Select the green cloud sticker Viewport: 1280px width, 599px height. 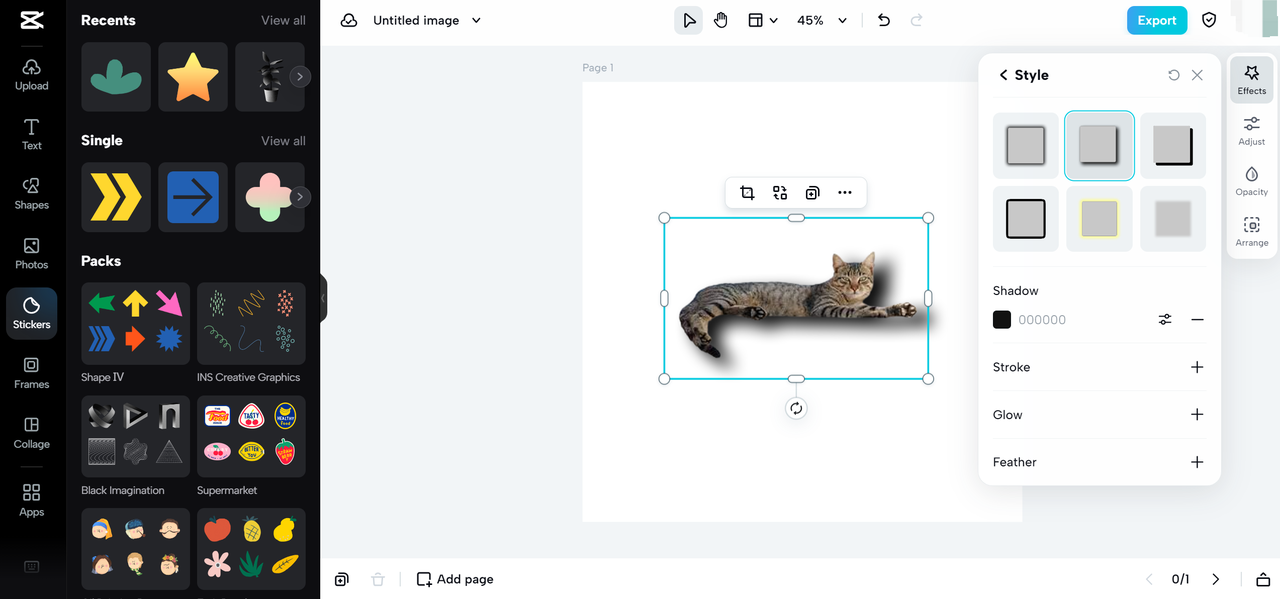(x=116, y=77)
